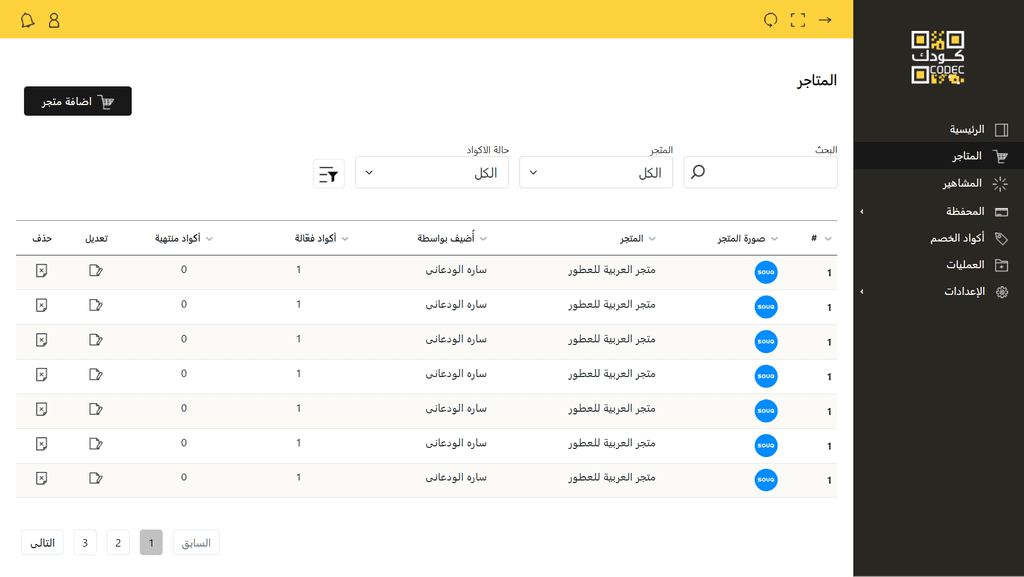This screenshot has height=577, width=1024.
Task: Collapse sidebar with the arrow icon
Action: [x=825, y=20]
